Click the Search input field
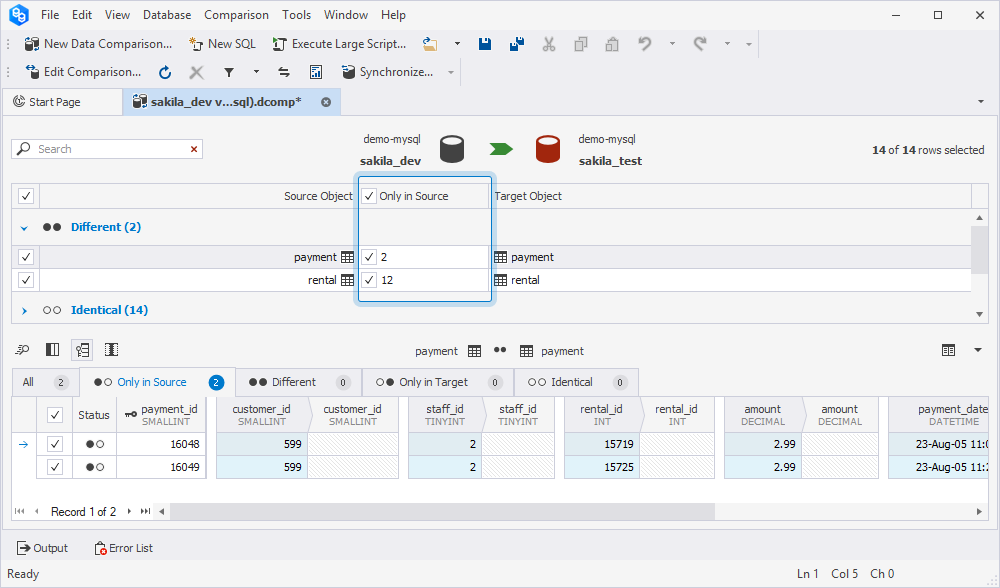Screen dimensions: 1000x588 (x=110, y=149)
